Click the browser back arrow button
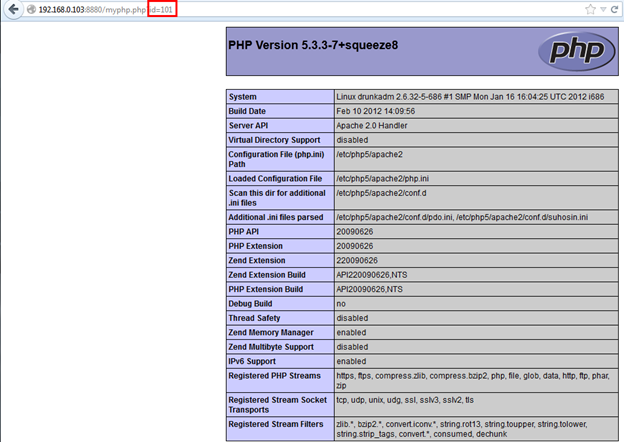Viewport: 624px width, 442px height. 12,10
